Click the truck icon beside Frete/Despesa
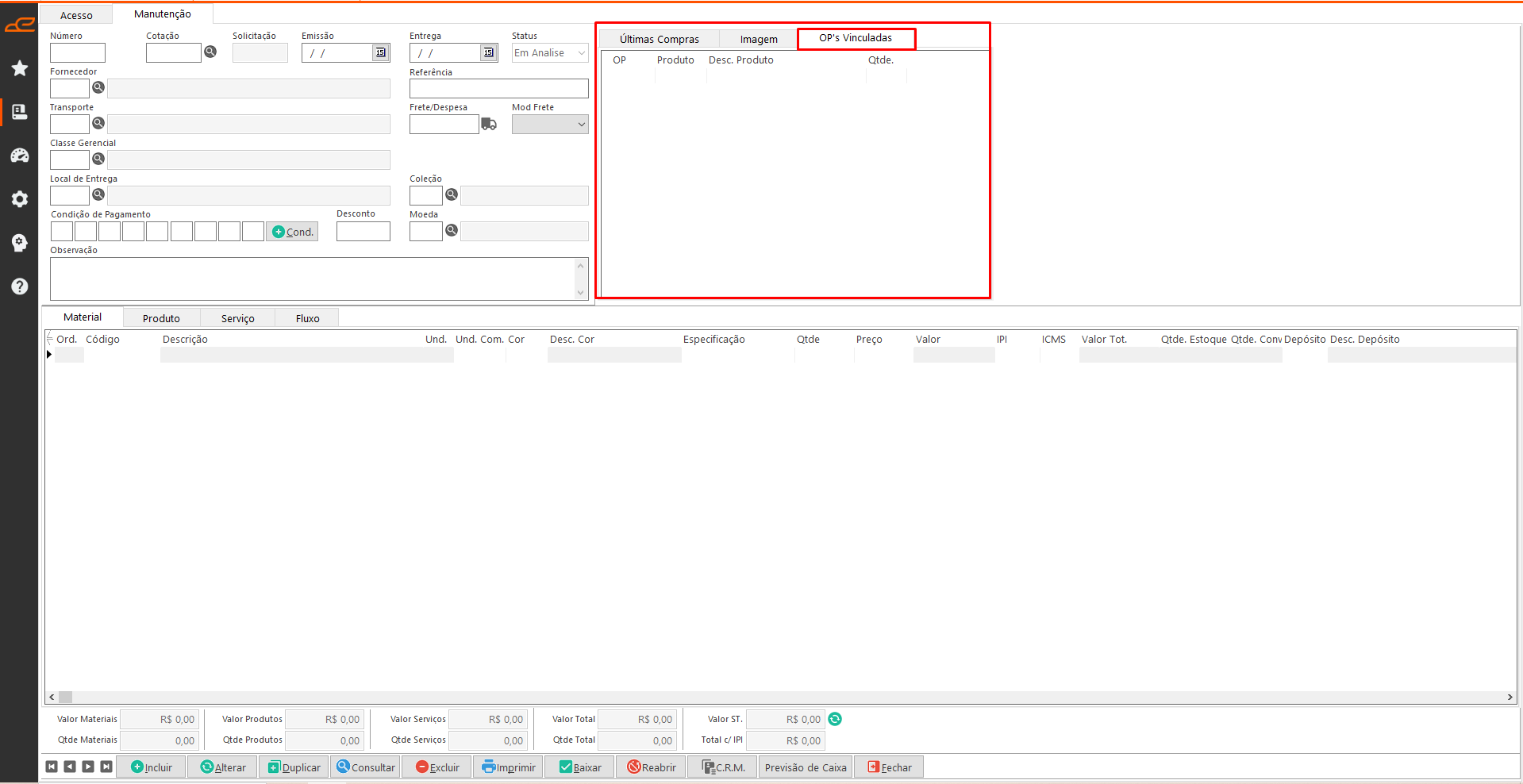The width and height of the screenshot is (1523, 784). (489, 125)
